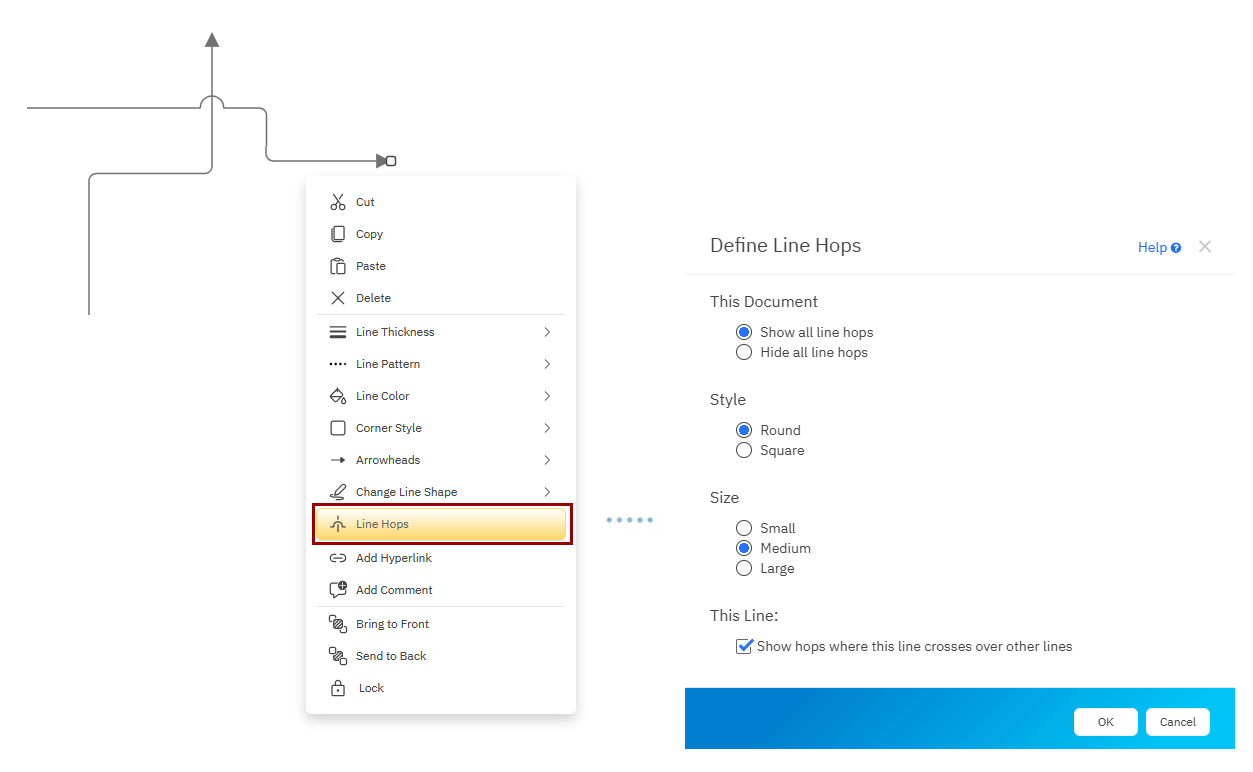Select the Hide all line hops option
1253x772 pixels.
(x=744, y=352)
